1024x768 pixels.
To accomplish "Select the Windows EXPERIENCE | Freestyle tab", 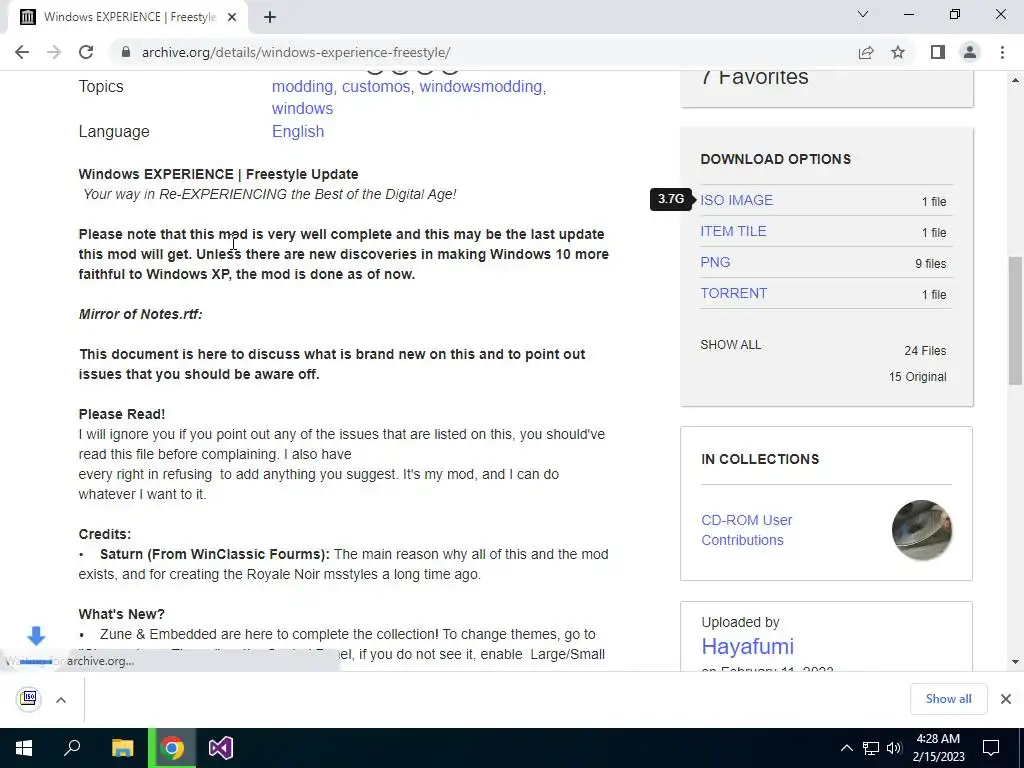I will pos(127,17).
